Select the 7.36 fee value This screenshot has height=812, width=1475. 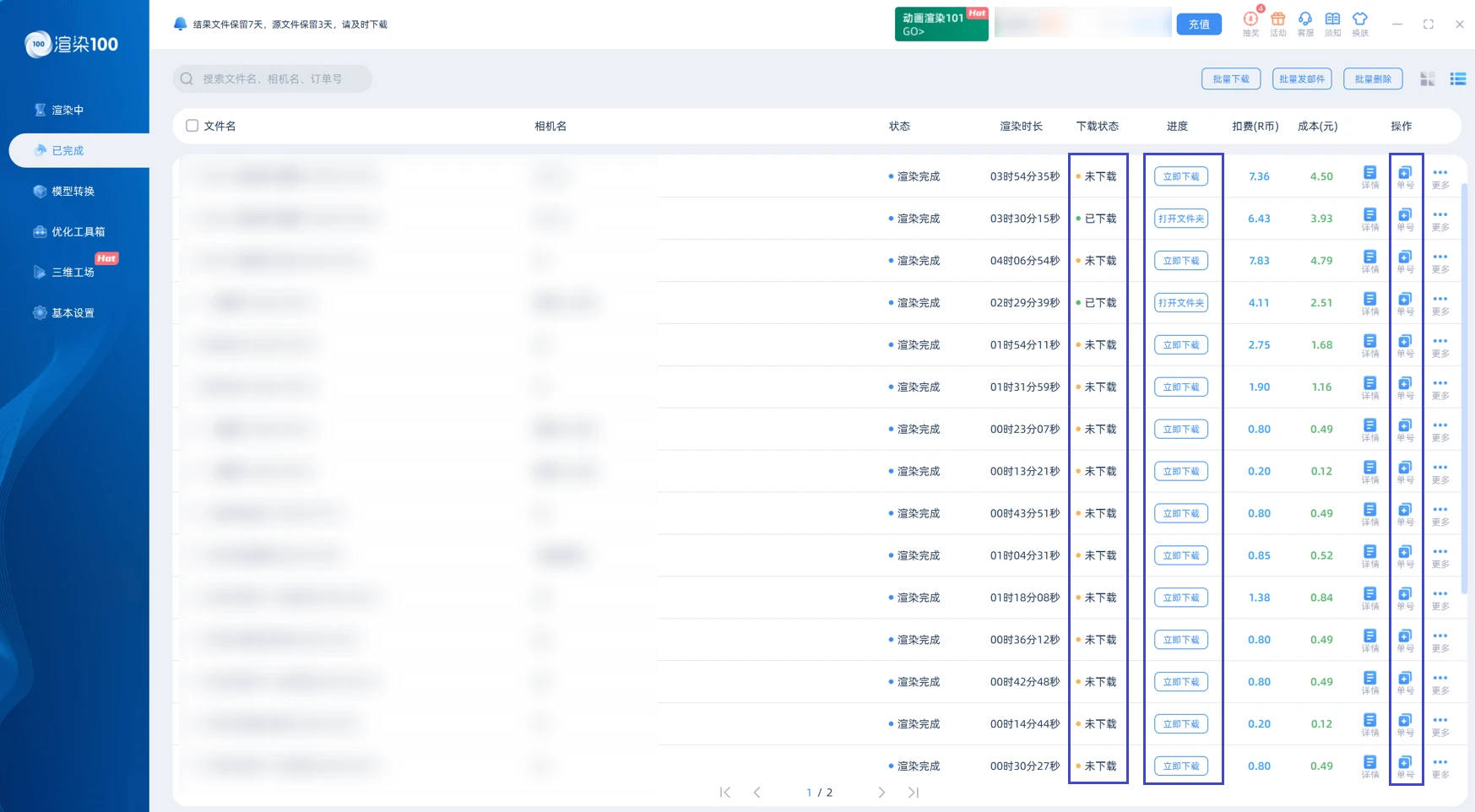[1259, 176]
